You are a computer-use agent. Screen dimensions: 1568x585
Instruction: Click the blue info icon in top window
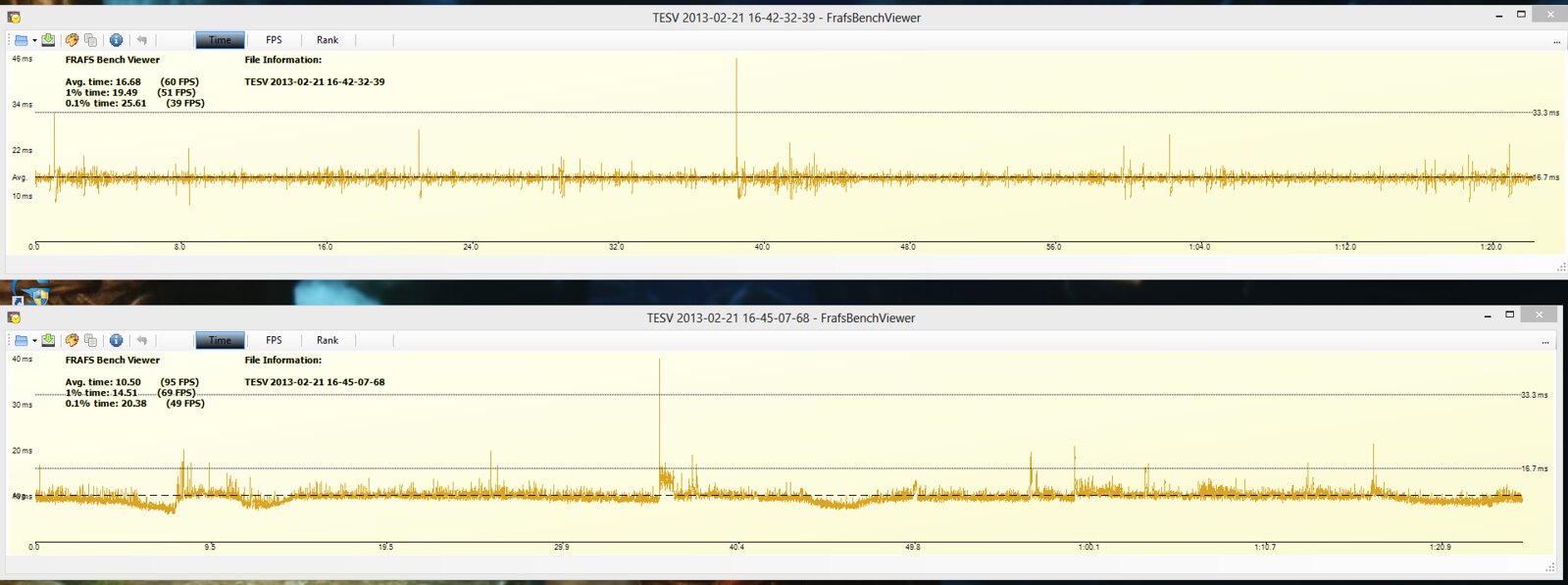(x=116, y=40)
